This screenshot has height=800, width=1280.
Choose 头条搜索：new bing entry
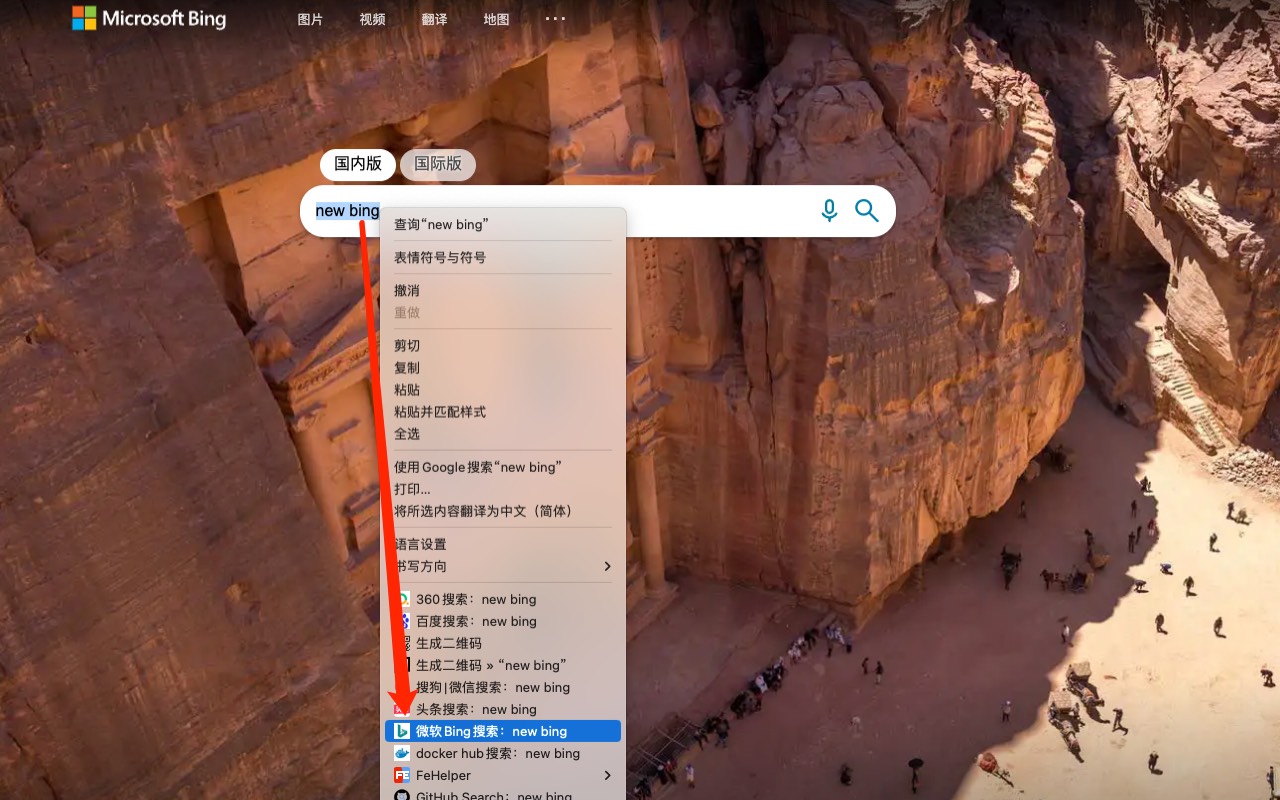[x=503, y=708]
